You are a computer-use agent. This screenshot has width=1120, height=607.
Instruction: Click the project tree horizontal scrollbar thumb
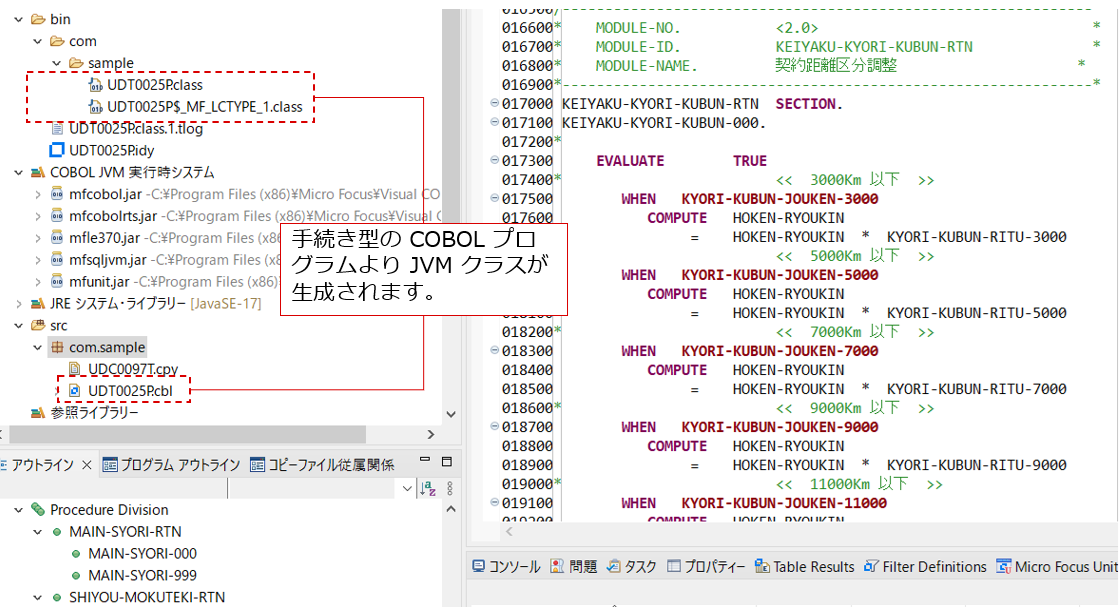tap(187, 434)
